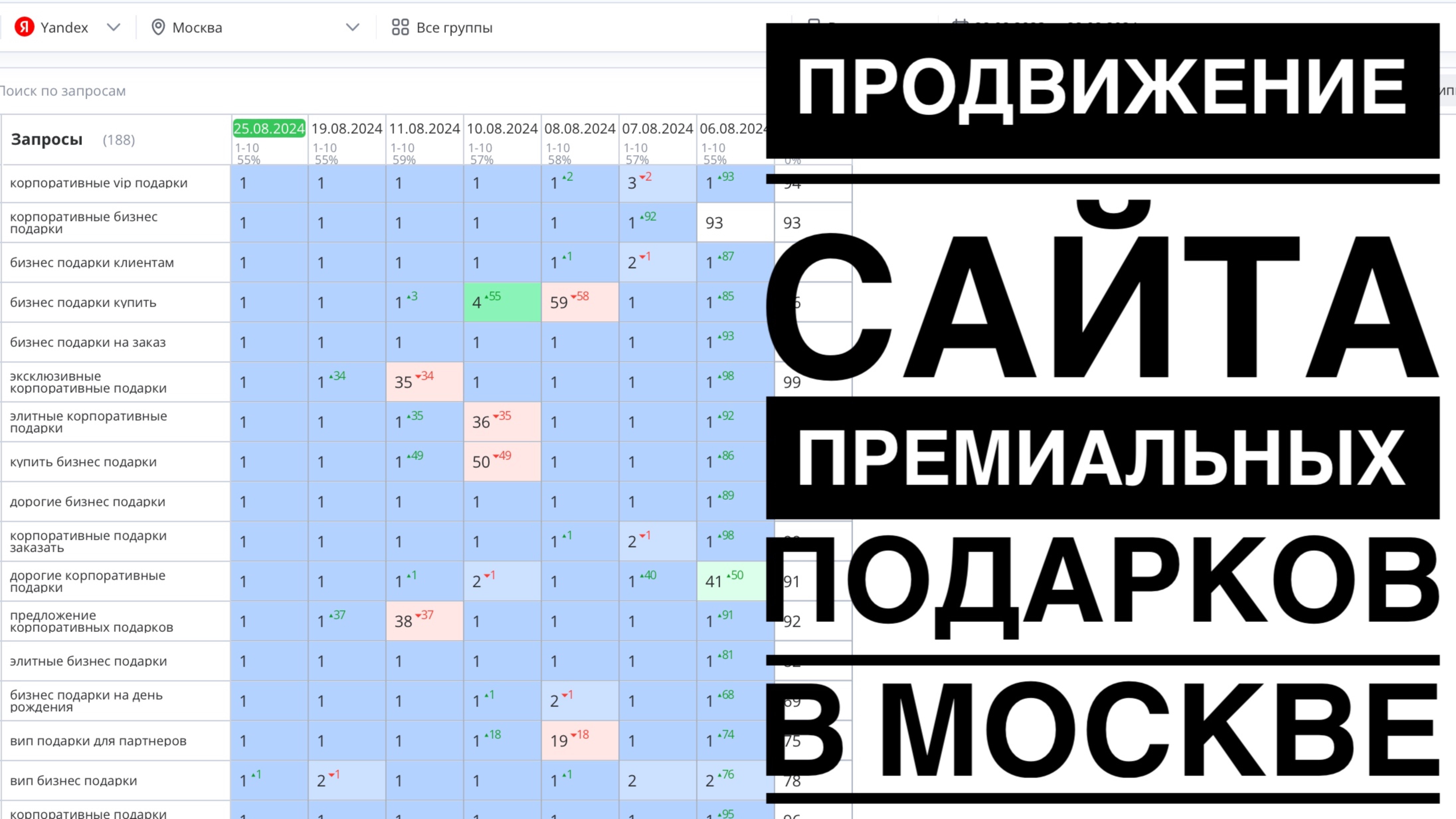Image resolution: width=1456 pixels, height=819 pixels.
Task: Select the 25.08.2024 date column header
Action: tap(269, 129)
